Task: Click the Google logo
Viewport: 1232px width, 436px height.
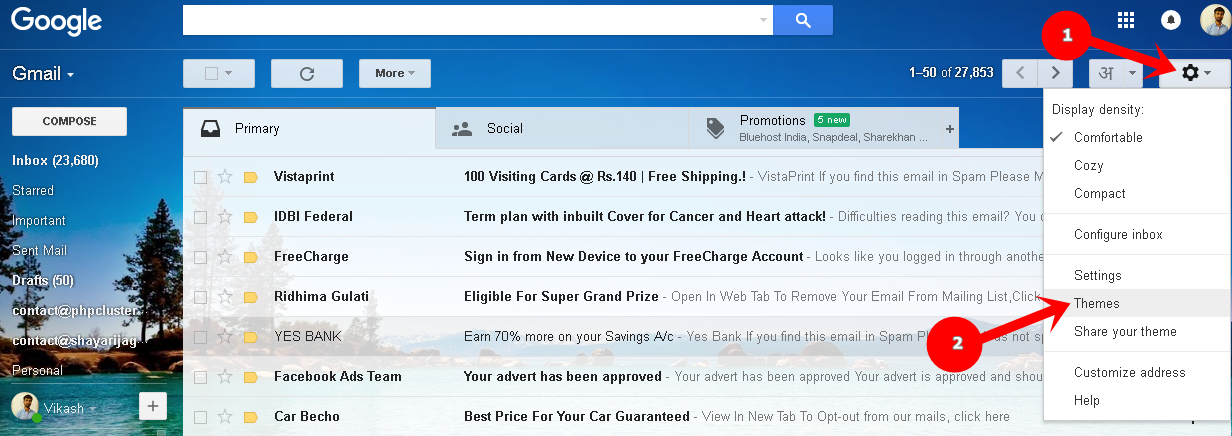Action: [x=57, y=21]
